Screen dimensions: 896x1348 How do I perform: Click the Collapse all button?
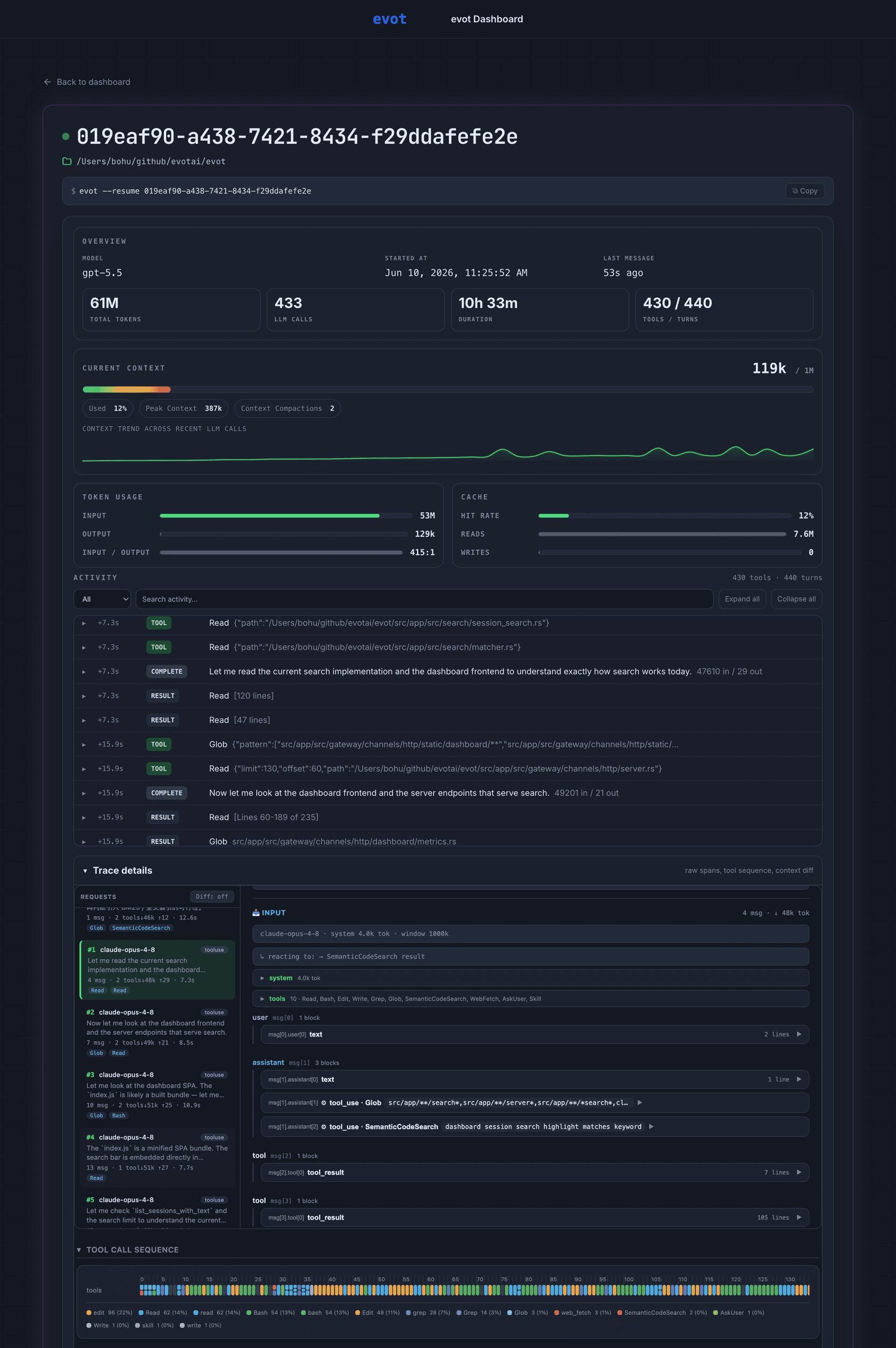click(x=796, y=599)
